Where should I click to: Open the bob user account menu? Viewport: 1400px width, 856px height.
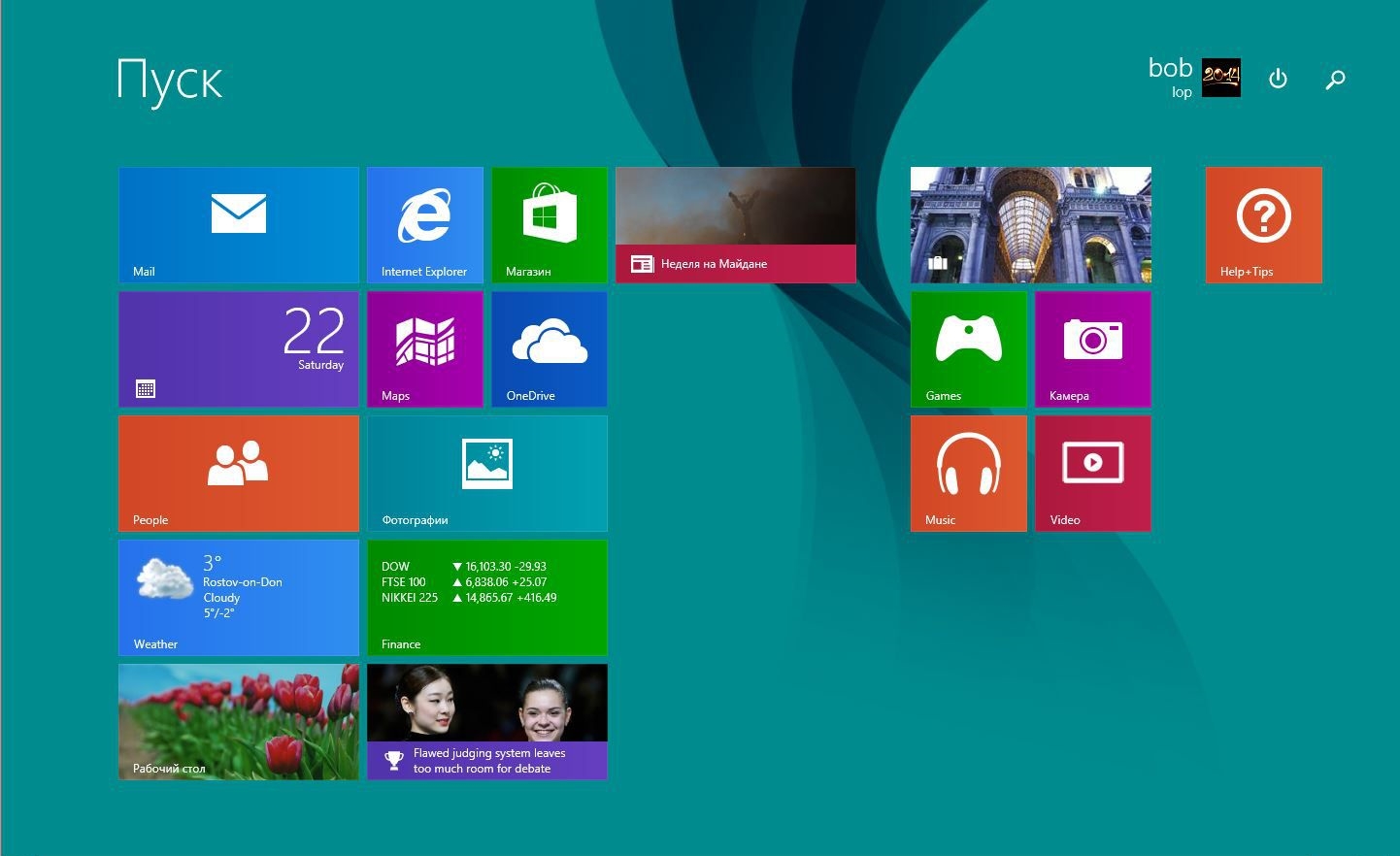click(1193, 78)
